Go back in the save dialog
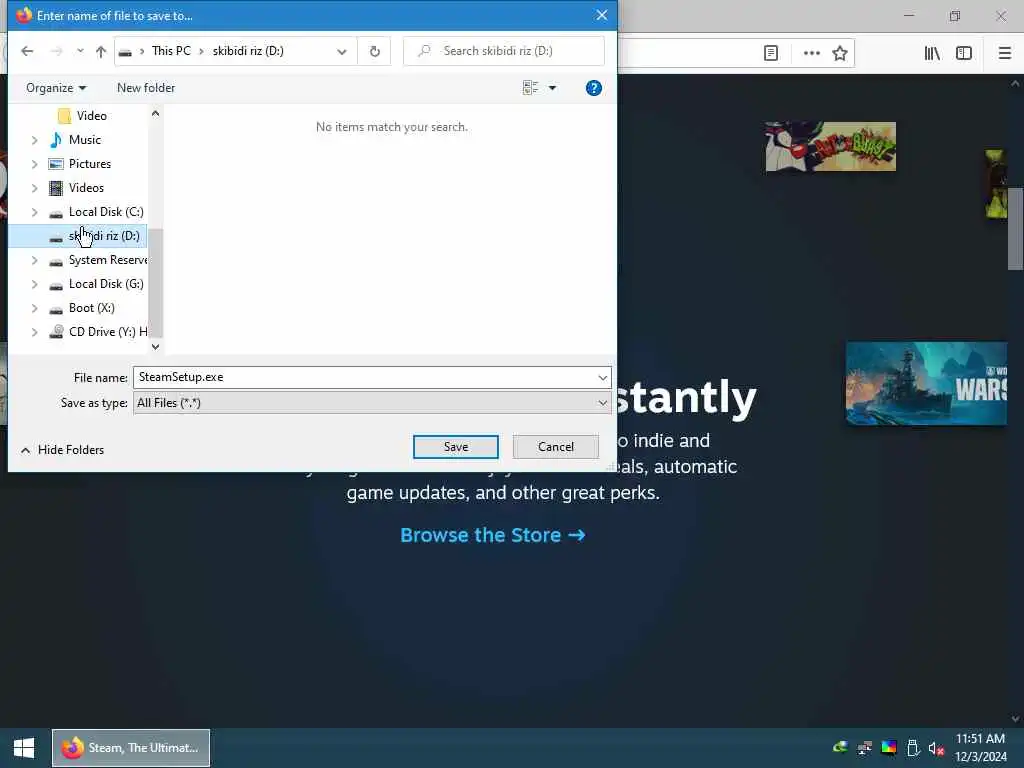Viewport: 1024px width, 768px height. pyautogui.click(x=27, y=51)
